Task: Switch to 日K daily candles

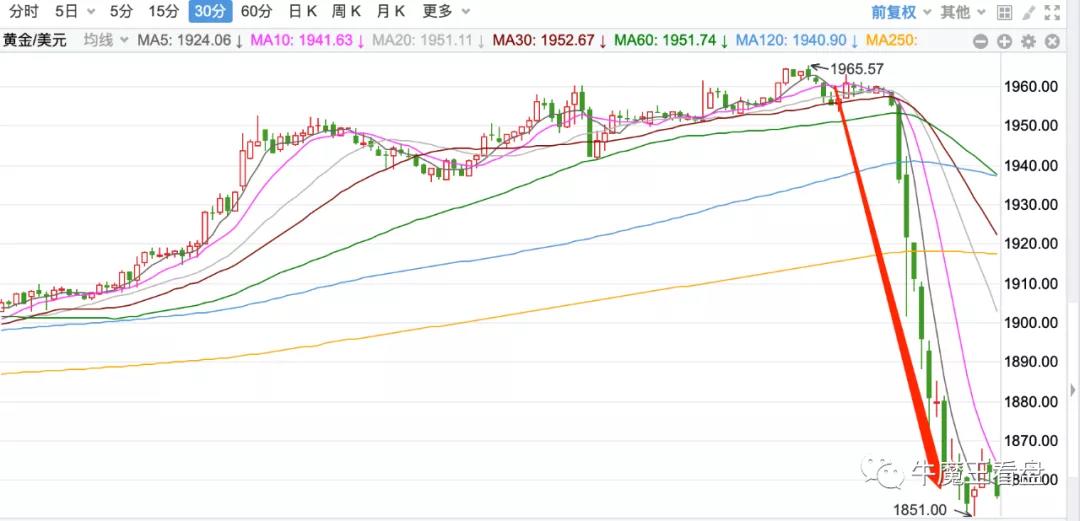Action: 302,11
